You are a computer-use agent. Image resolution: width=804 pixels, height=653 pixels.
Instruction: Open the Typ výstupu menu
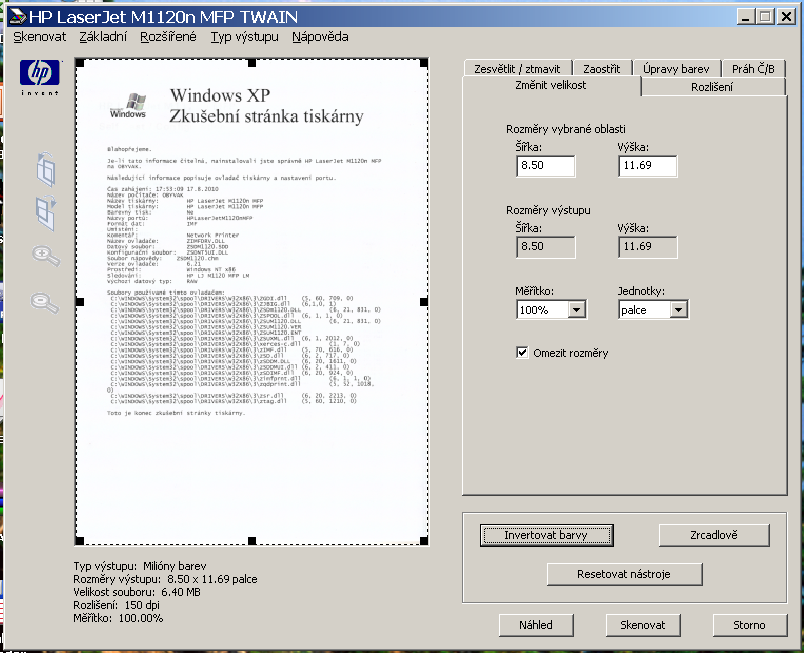(245, 37)
